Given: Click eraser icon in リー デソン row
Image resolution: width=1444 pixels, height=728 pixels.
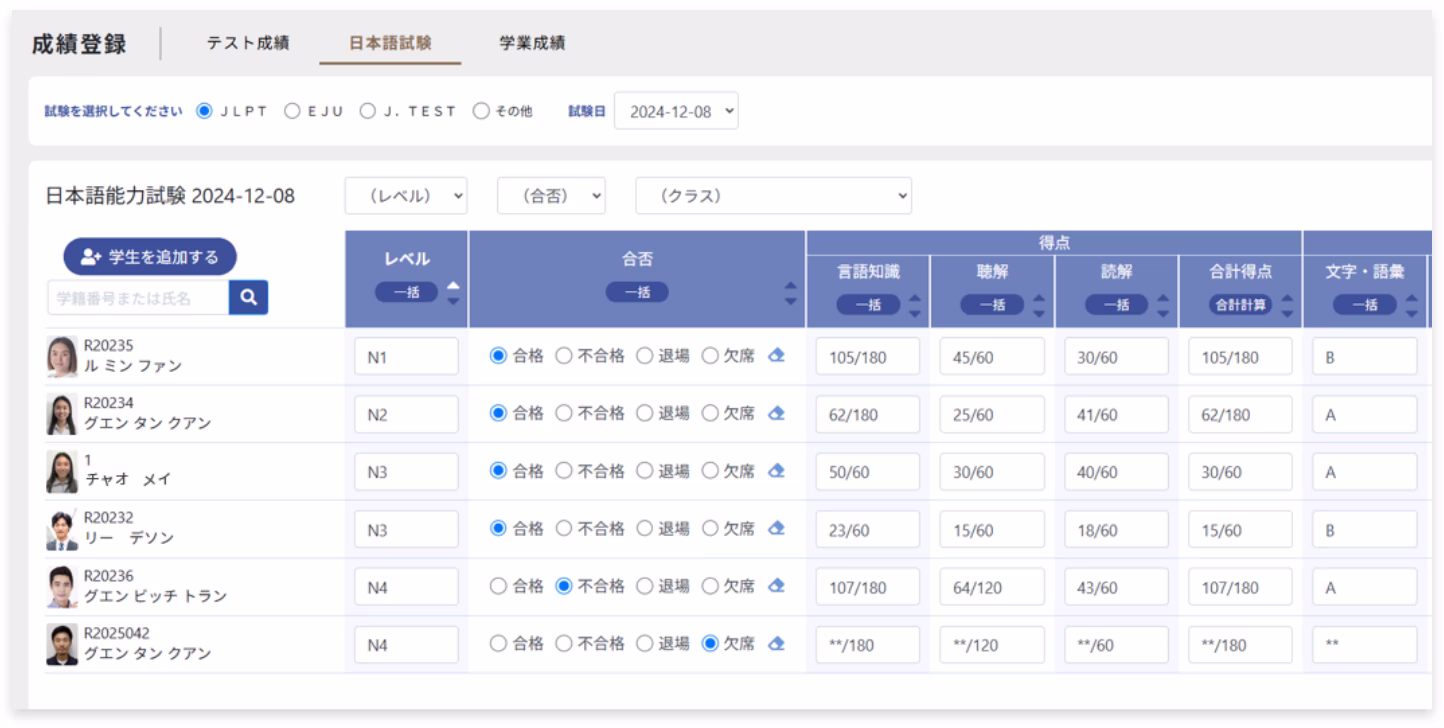Looking at the screenshot, I should (x=776, y=529).
